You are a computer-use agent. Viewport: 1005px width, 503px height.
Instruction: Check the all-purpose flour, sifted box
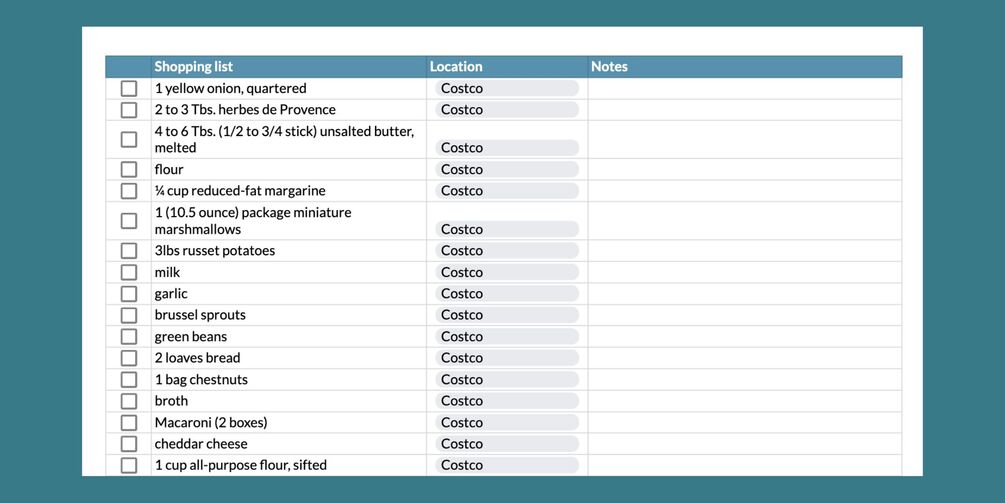click(129, 465)
